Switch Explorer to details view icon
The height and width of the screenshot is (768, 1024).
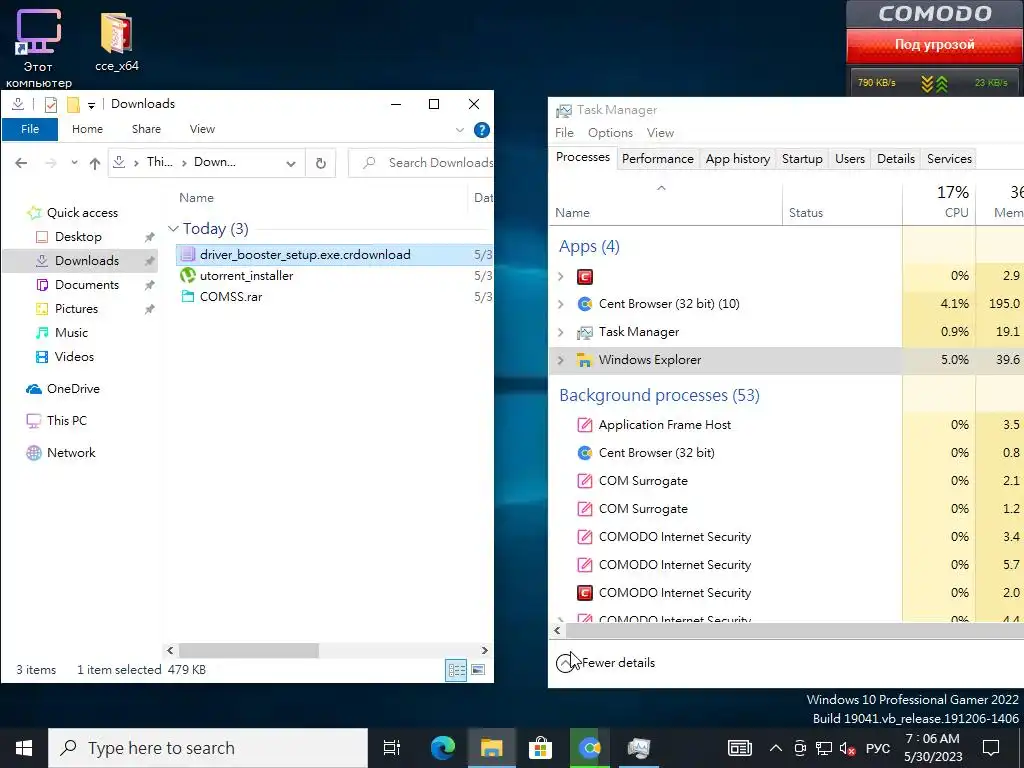(x=456, y=670)
